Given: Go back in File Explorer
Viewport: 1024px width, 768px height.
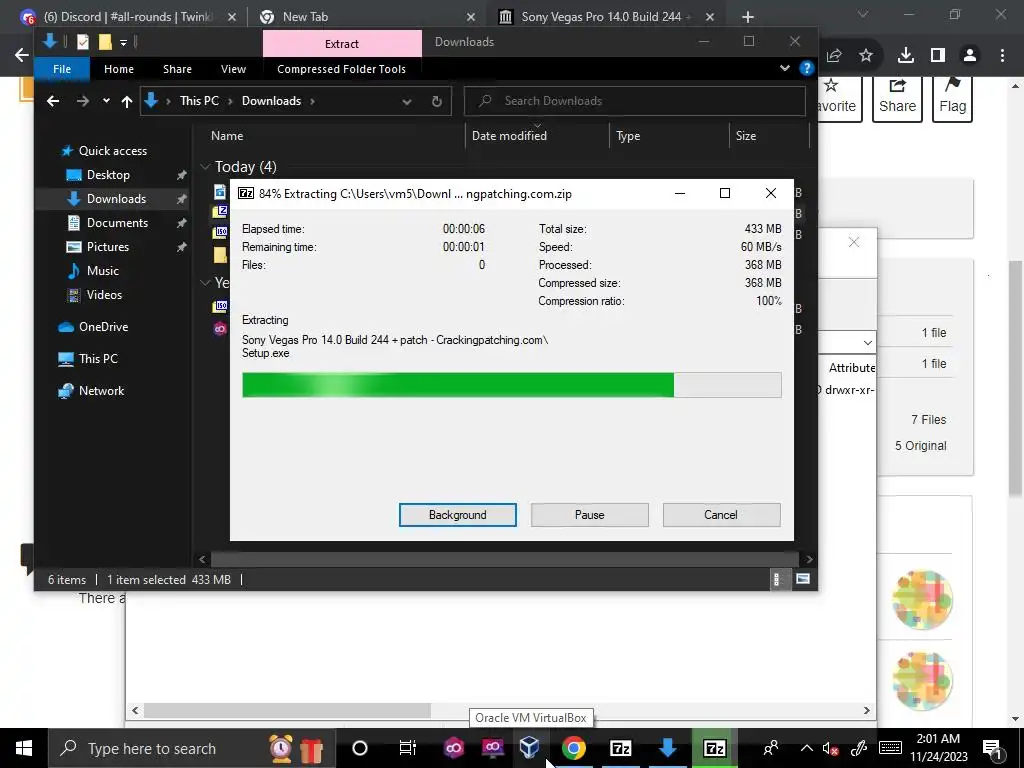Looking at the screenshot, I should (53, 101).
